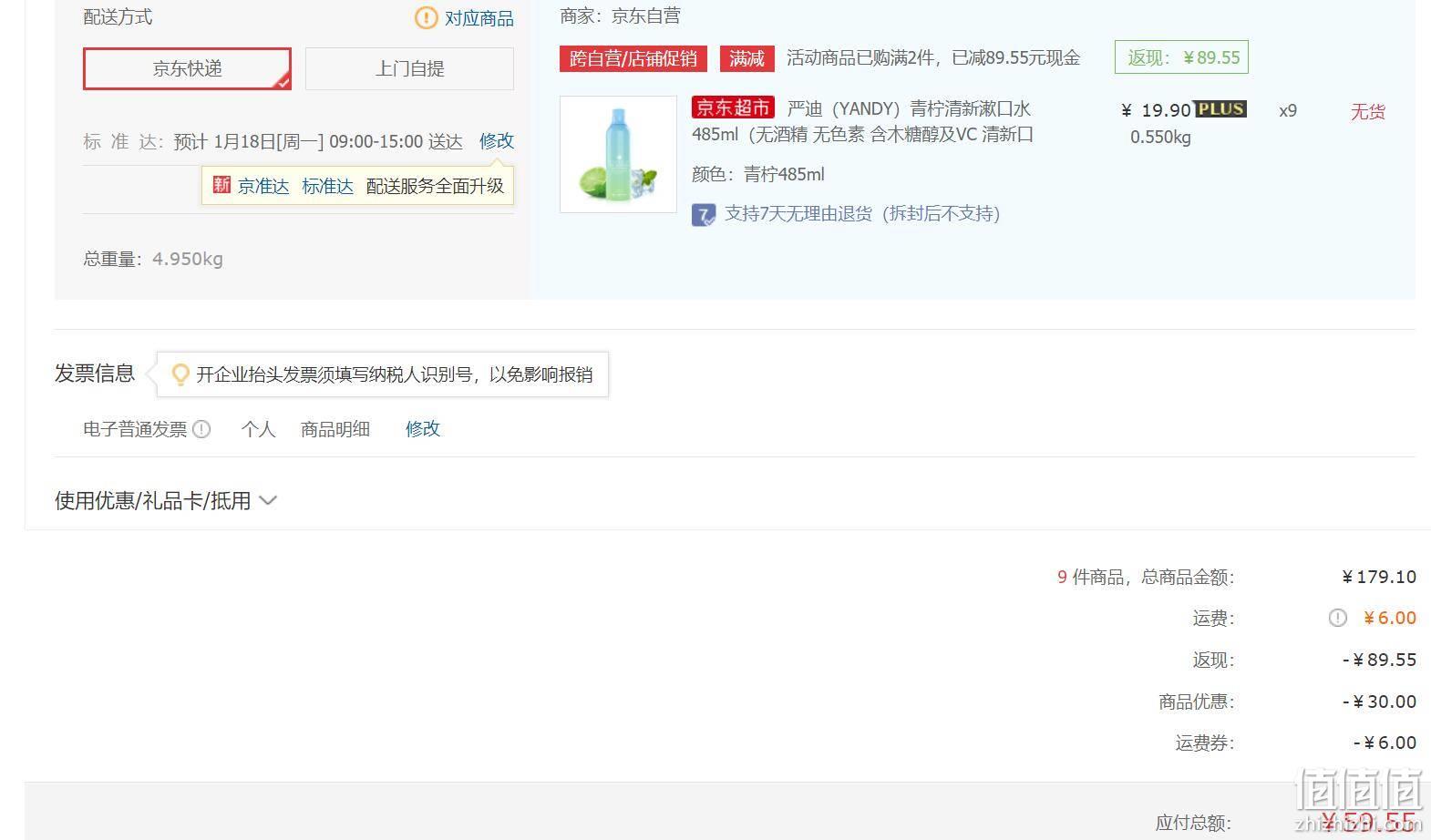Click the ¥6.00 运费 amount
The image size is (1431, 840).
pos(1390,618)
